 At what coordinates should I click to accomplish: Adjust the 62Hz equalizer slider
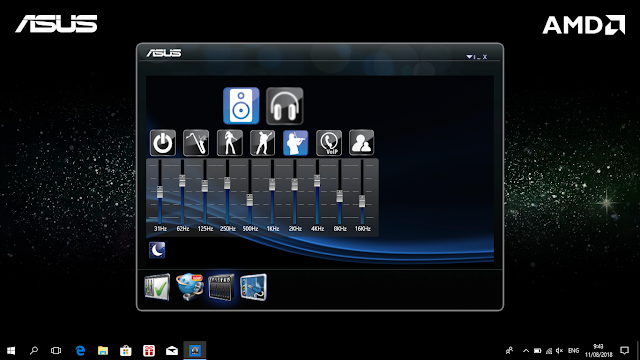tap(182, 180)
